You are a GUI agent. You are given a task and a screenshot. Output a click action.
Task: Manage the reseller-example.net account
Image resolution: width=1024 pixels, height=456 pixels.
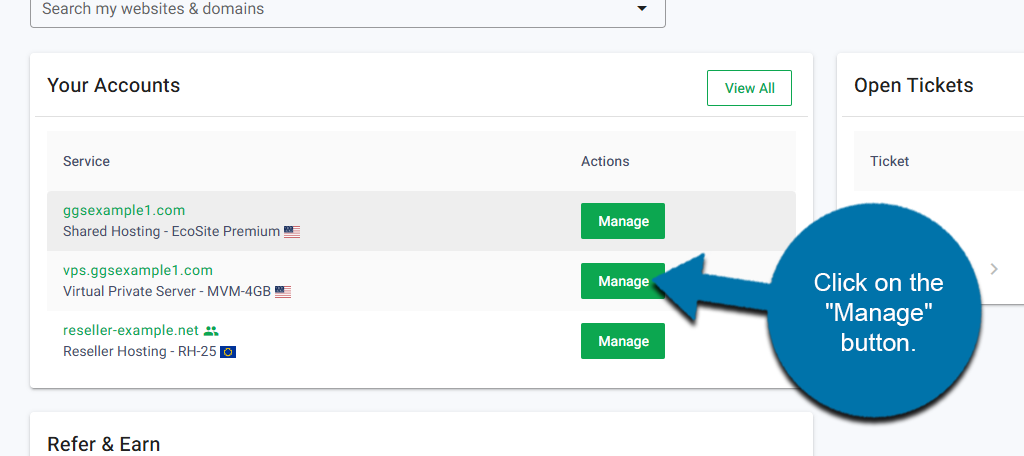point(623,341)
